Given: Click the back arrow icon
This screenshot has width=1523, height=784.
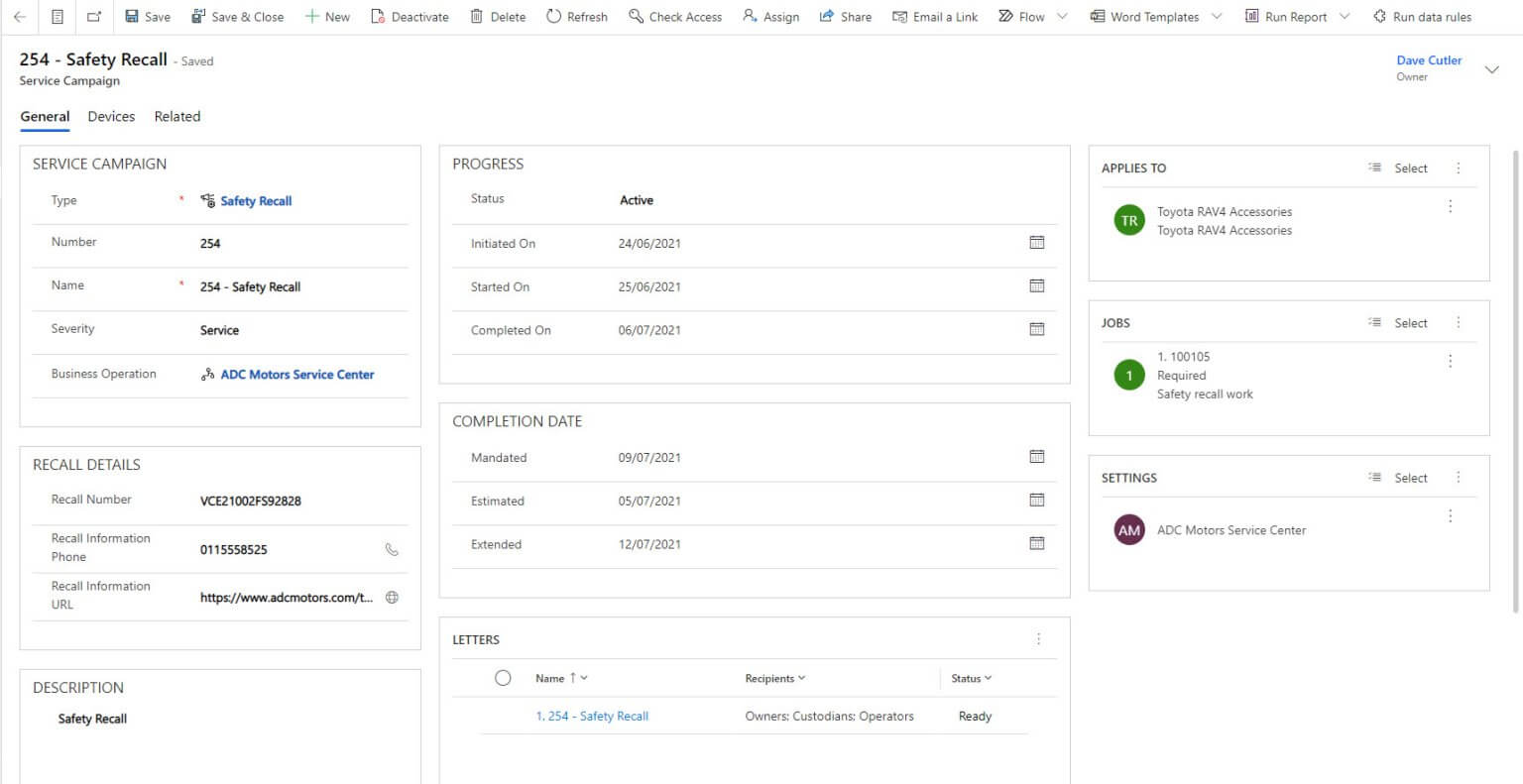Looking at the screenshot, I should (x=20, y=17).
